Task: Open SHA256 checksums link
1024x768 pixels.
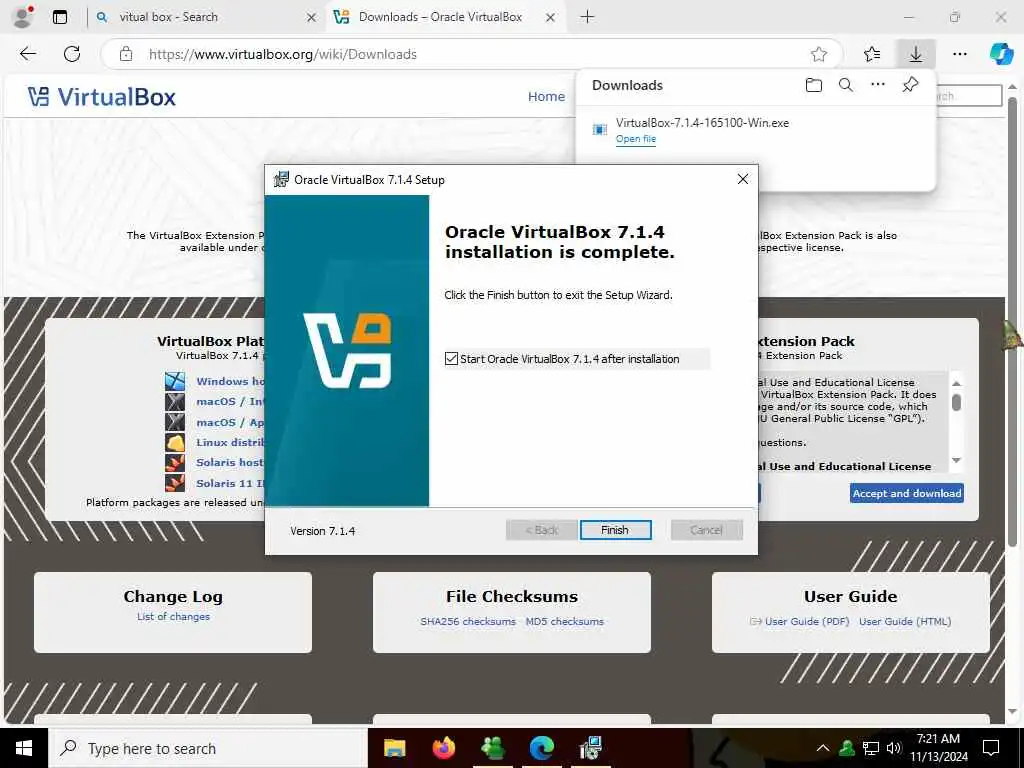Action: click(468, 622)
